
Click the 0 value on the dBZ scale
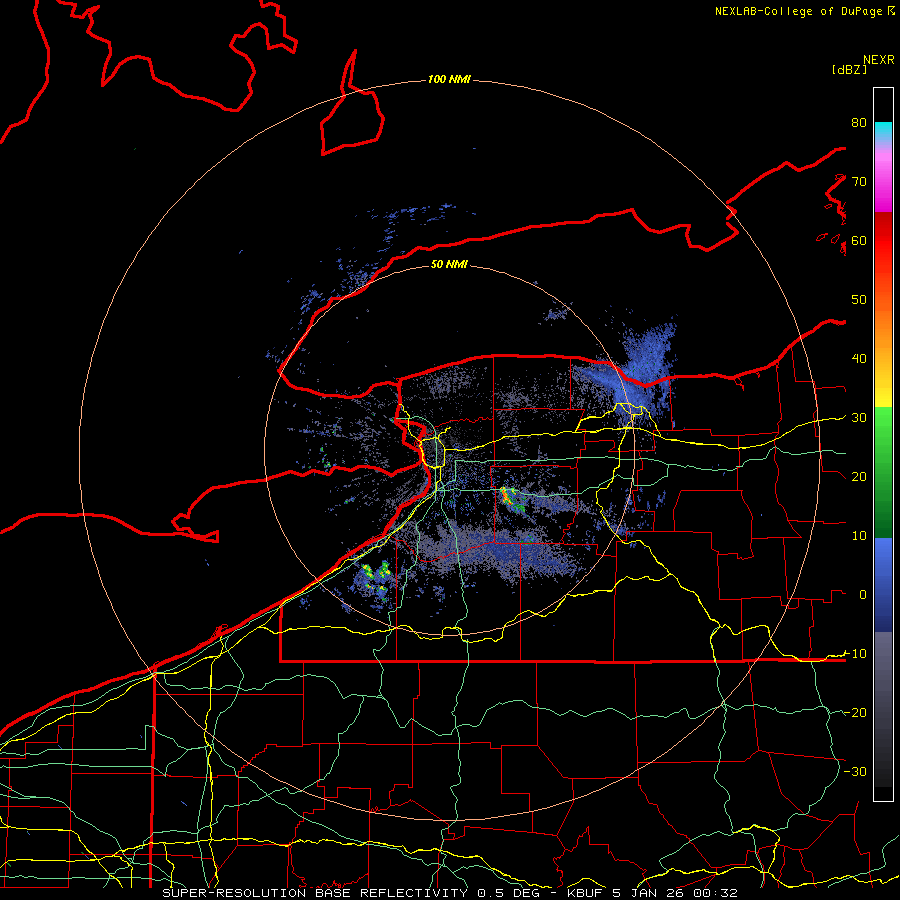863,595
